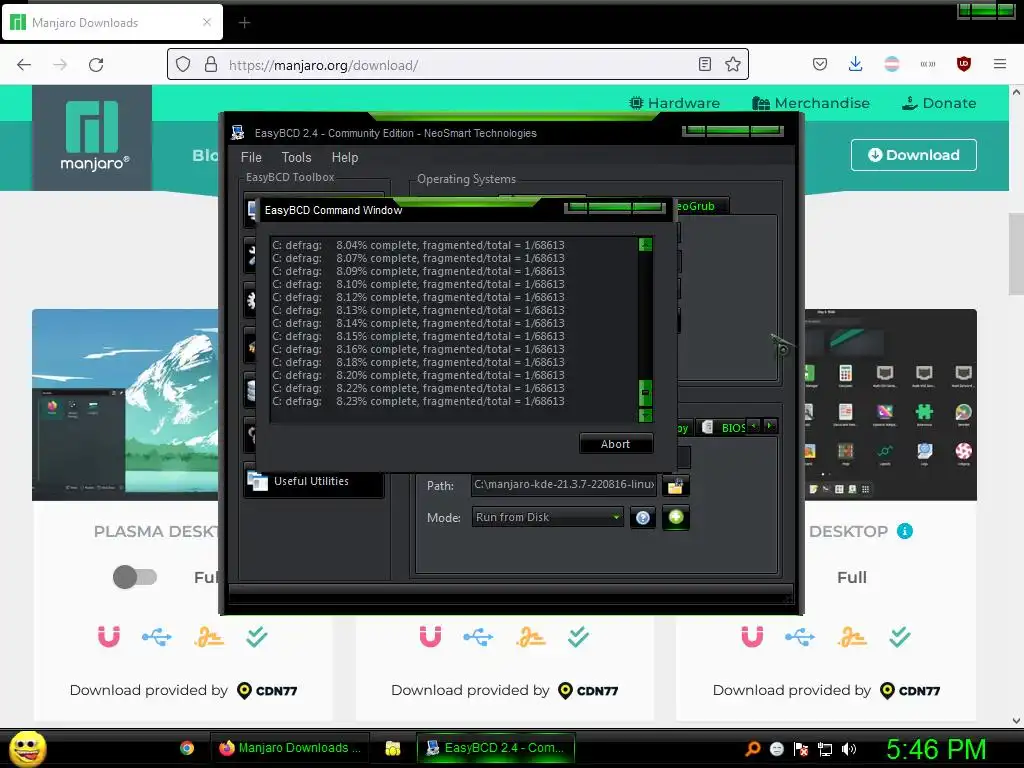The image size is (1024, 768).
Task: Click scroll-up arrow in command output
Action: tap(645, 244)
